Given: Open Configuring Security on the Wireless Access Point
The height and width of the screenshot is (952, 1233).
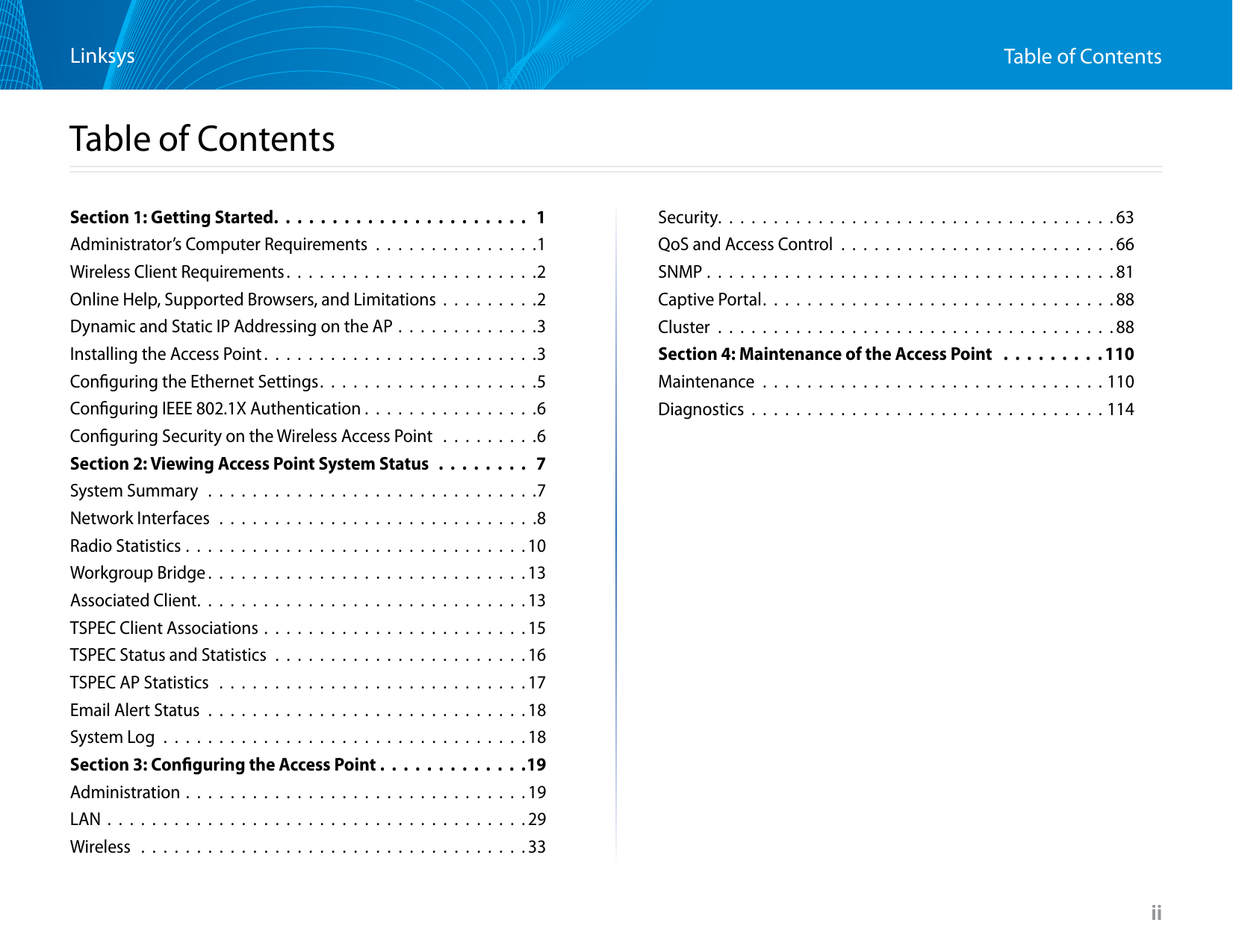Looking at the screenshot, I should (308, 436).
